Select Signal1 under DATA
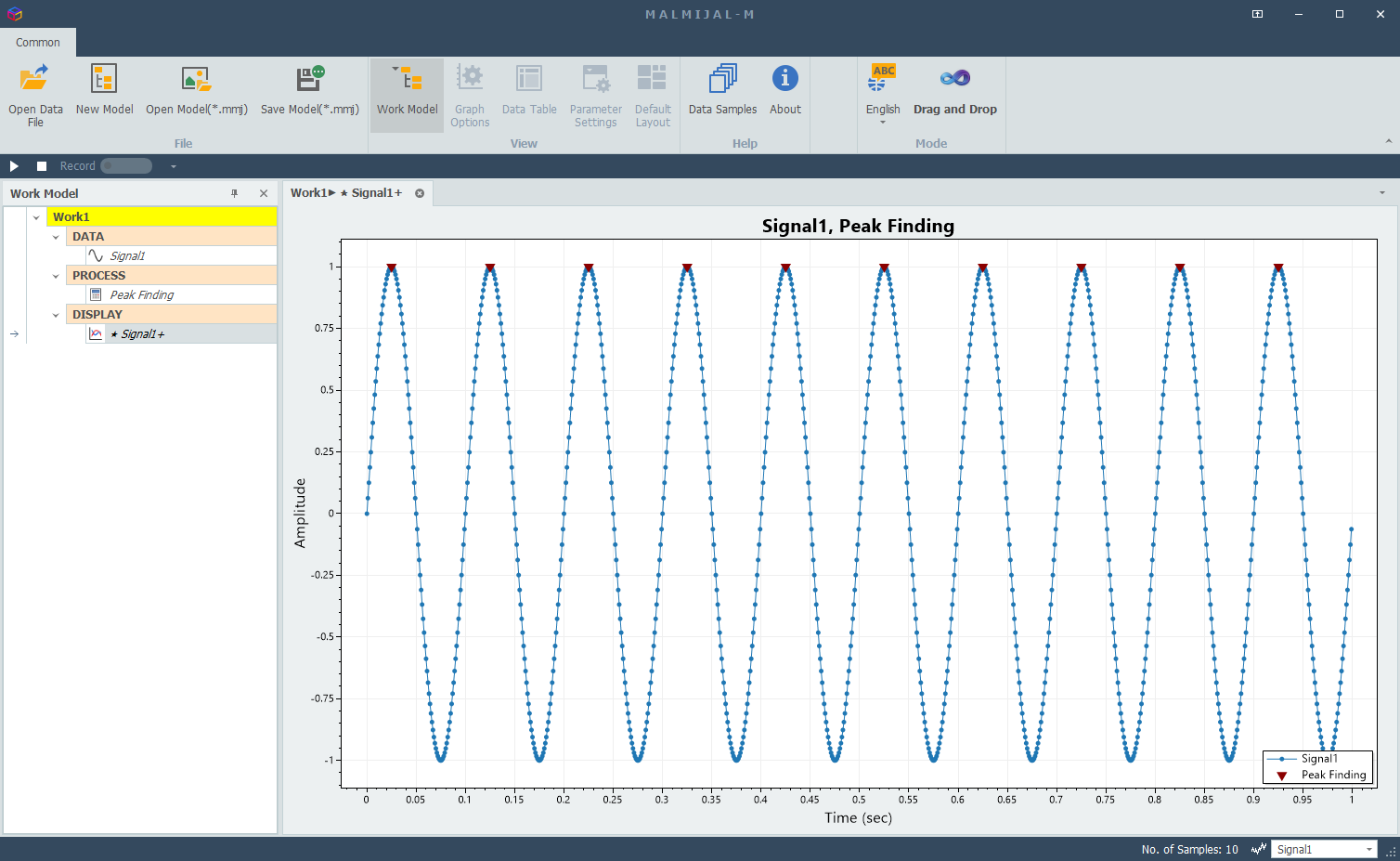This screenshot has width=1400, height=861. 181,255
